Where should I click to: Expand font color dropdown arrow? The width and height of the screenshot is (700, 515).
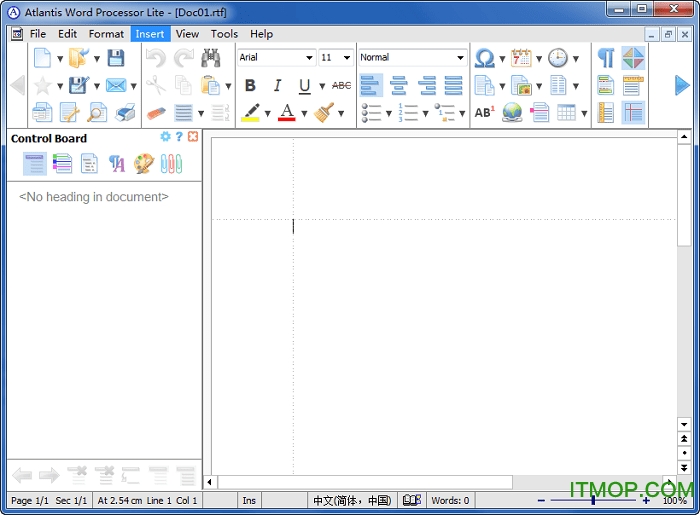click(x=304, y=113)
